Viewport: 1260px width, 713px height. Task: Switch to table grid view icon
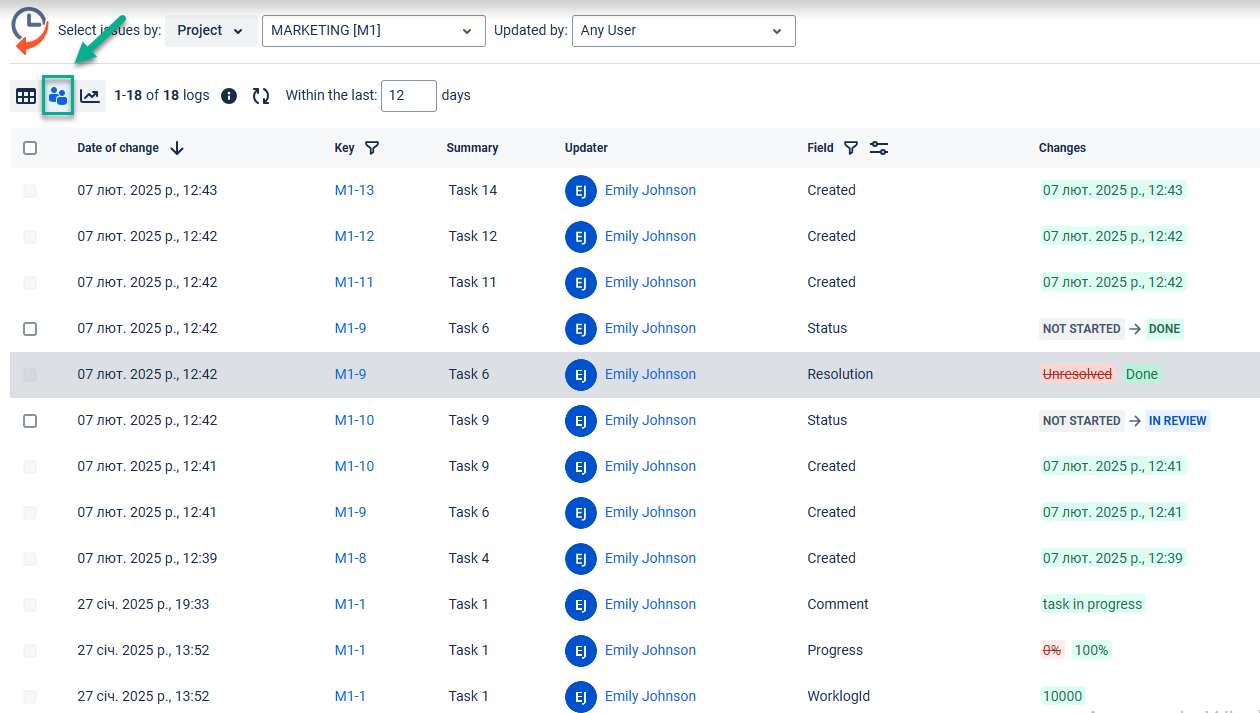(x=26, y=96)
